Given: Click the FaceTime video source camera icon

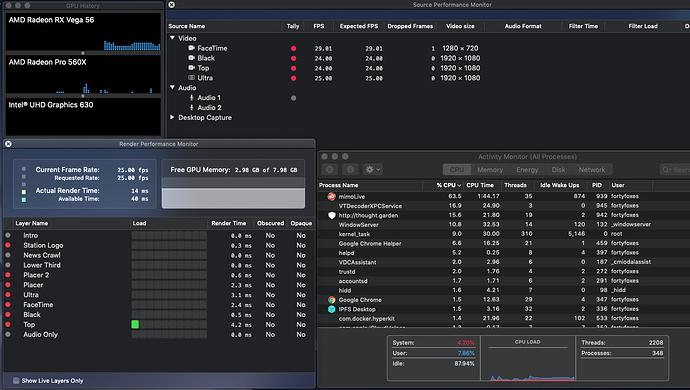Looking at the screenshot, I should coord(191,48).
